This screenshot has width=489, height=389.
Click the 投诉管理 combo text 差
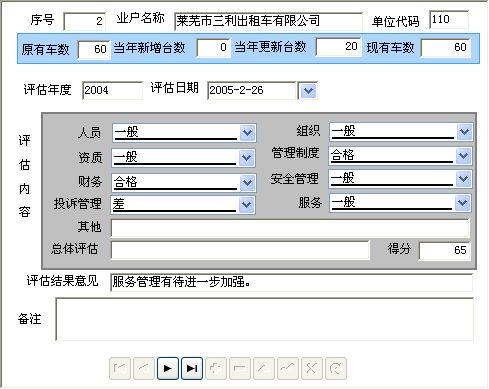click(119, 204)
